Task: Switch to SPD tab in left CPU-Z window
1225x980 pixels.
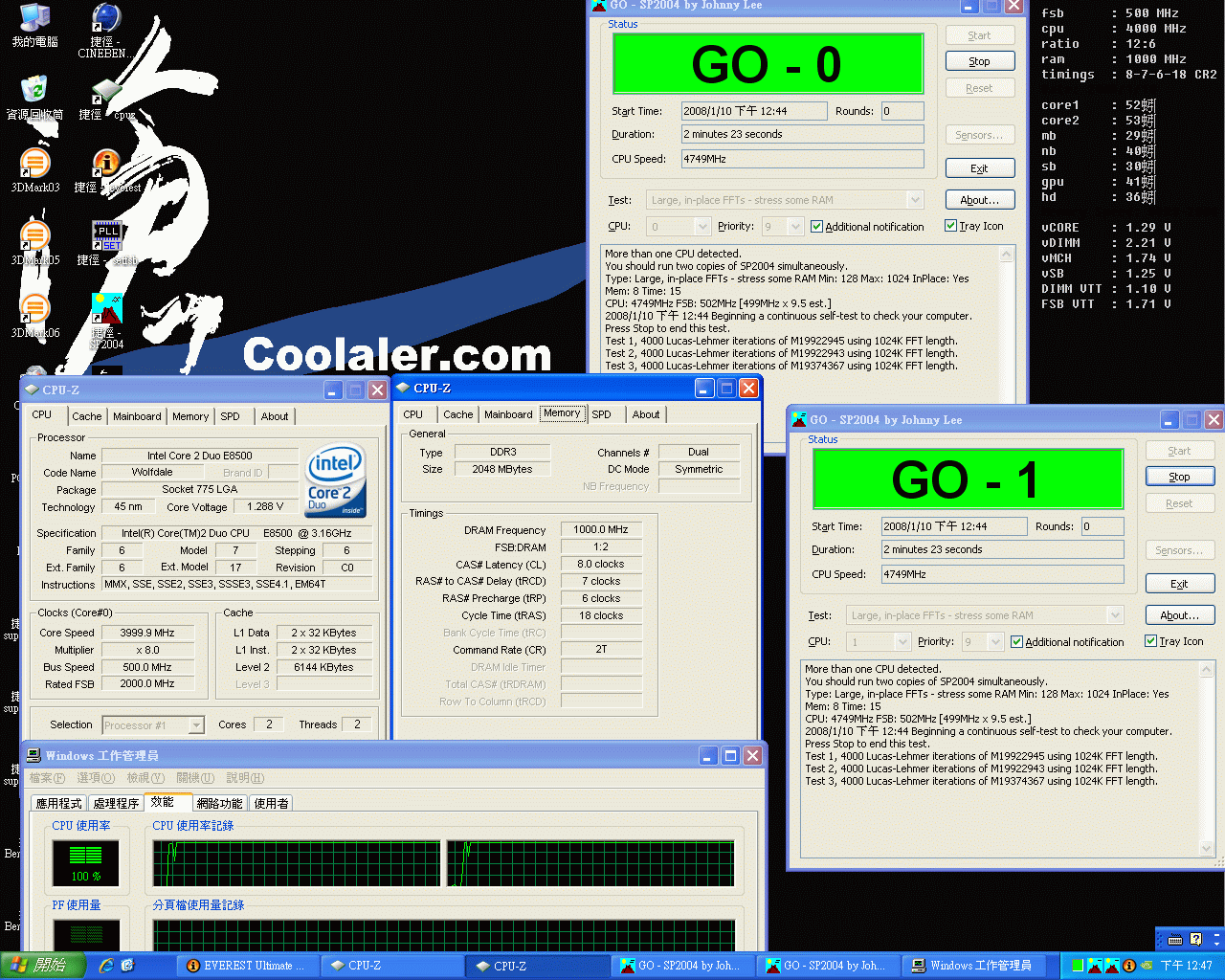Action: point(230,416)
